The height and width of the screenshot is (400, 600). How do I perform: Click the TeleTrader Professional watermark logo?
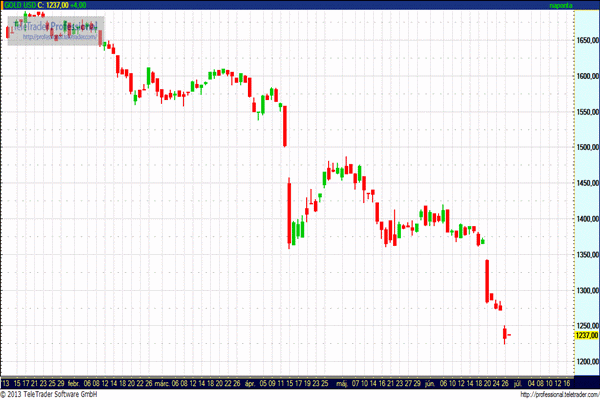(55, 27)
